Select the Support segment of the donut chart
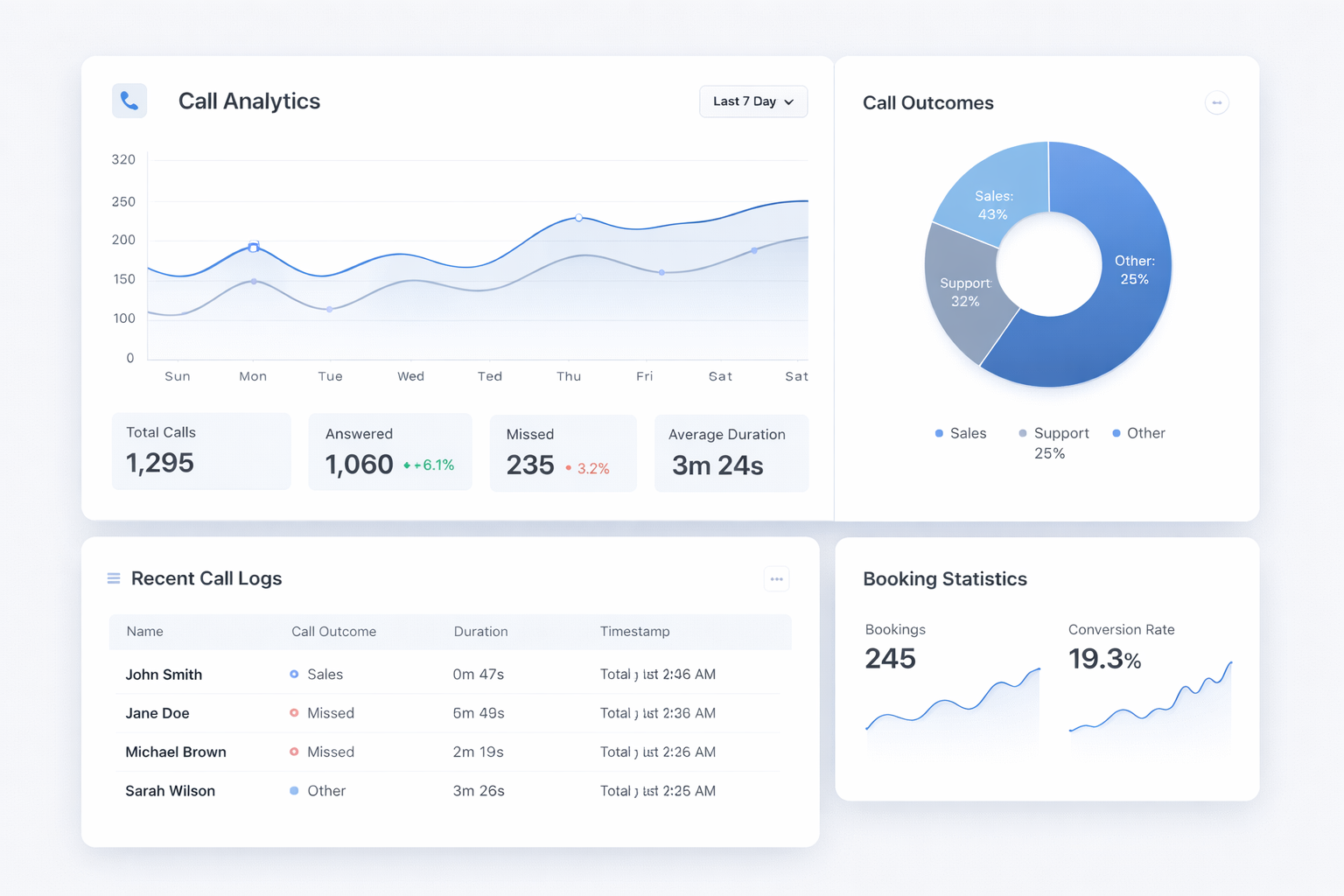The height and width of the screenshot is (896, 1344). pyautogui.click(x=967, y=289)
